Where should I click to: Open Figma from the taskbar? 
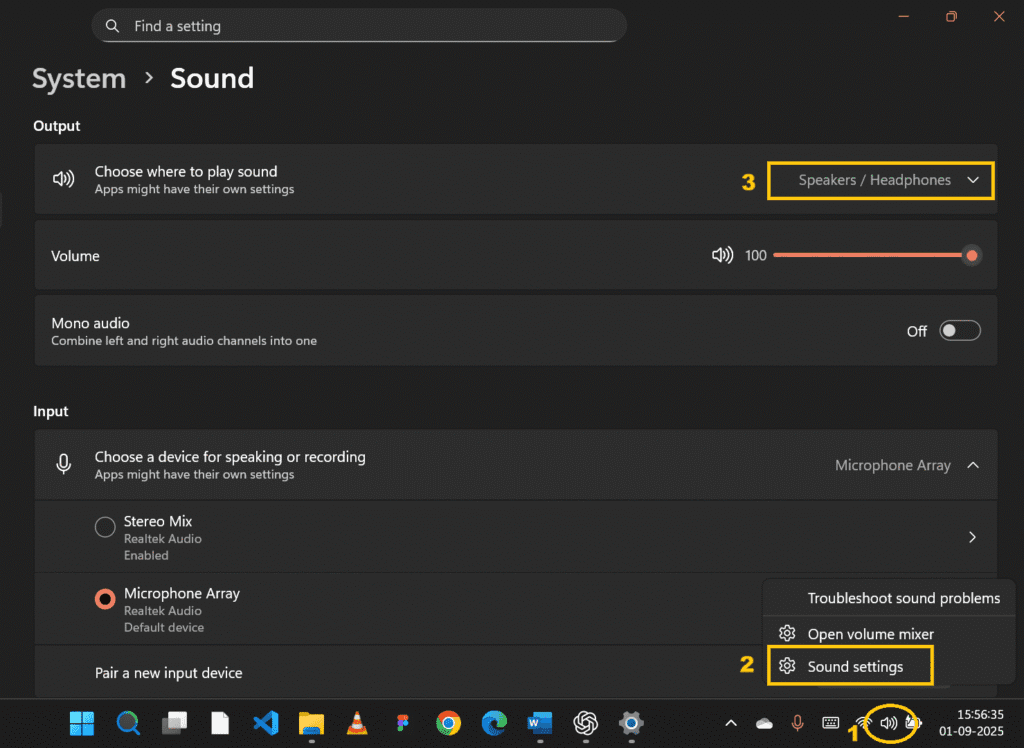click(402, 723)
